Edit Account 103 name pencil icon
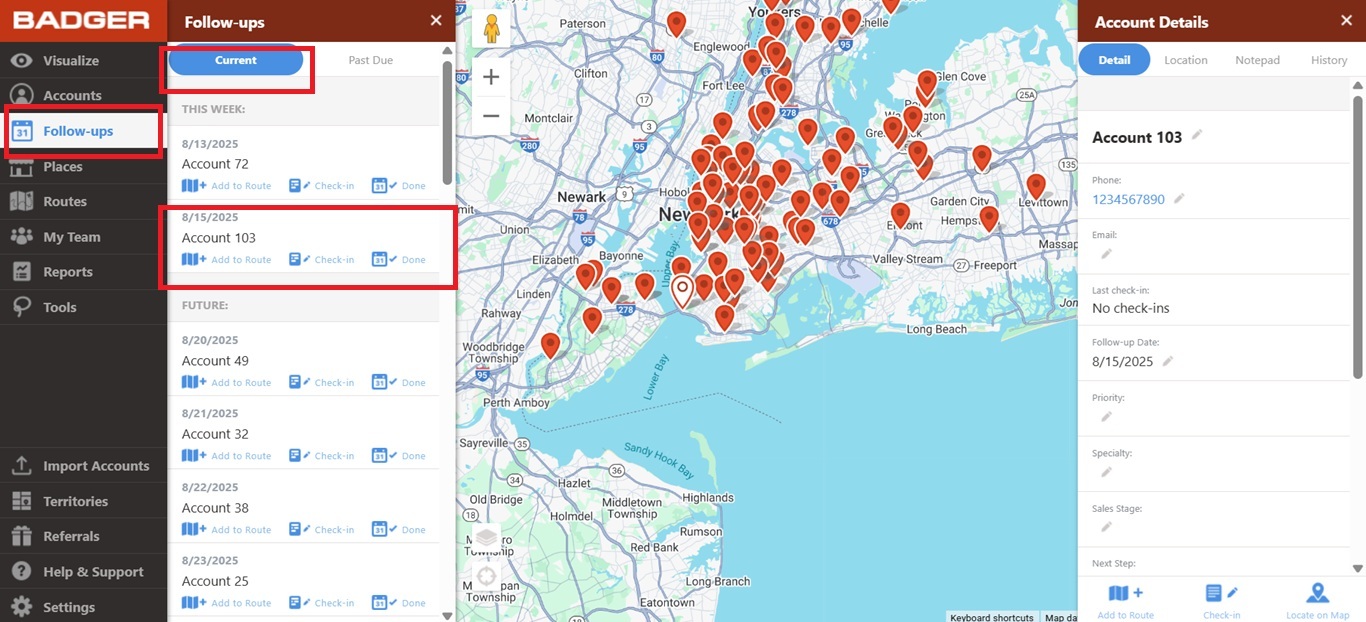This screenshot has width=1366, height=622. point(1197,136)
